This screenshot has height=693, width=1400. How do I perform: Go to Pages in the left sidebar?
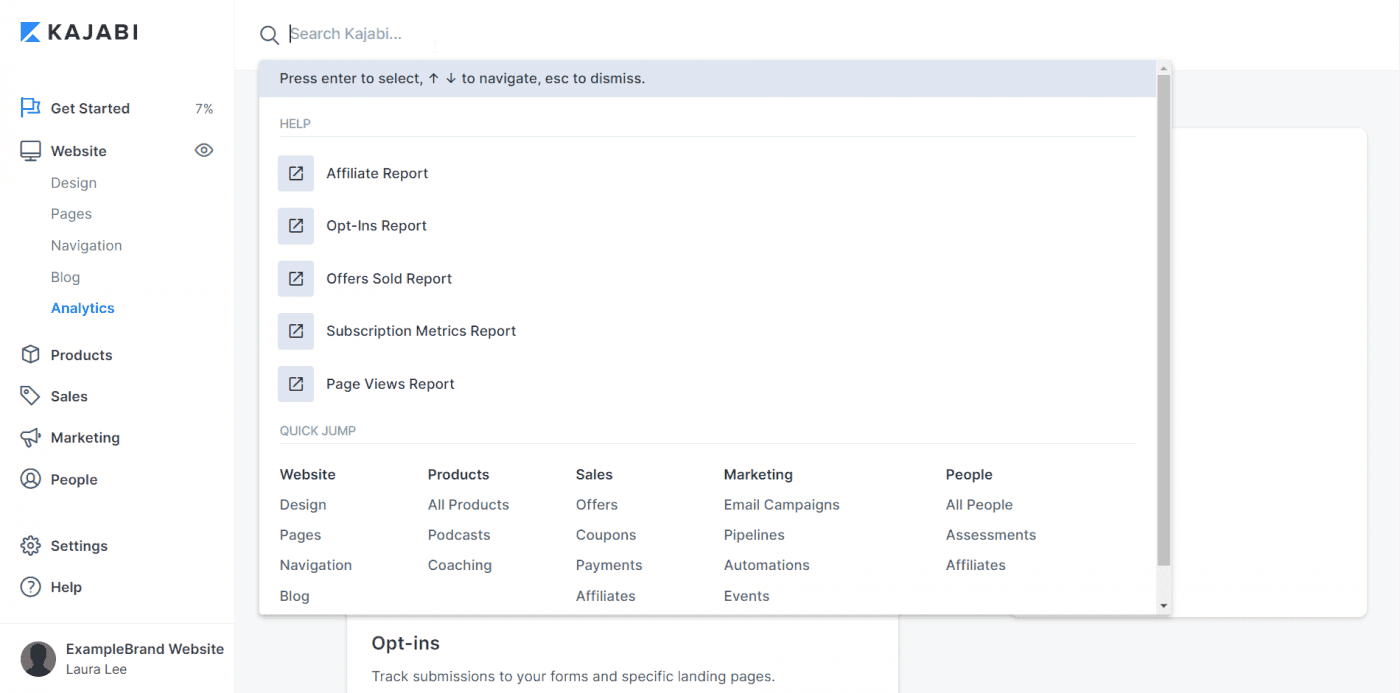(71, 214)
